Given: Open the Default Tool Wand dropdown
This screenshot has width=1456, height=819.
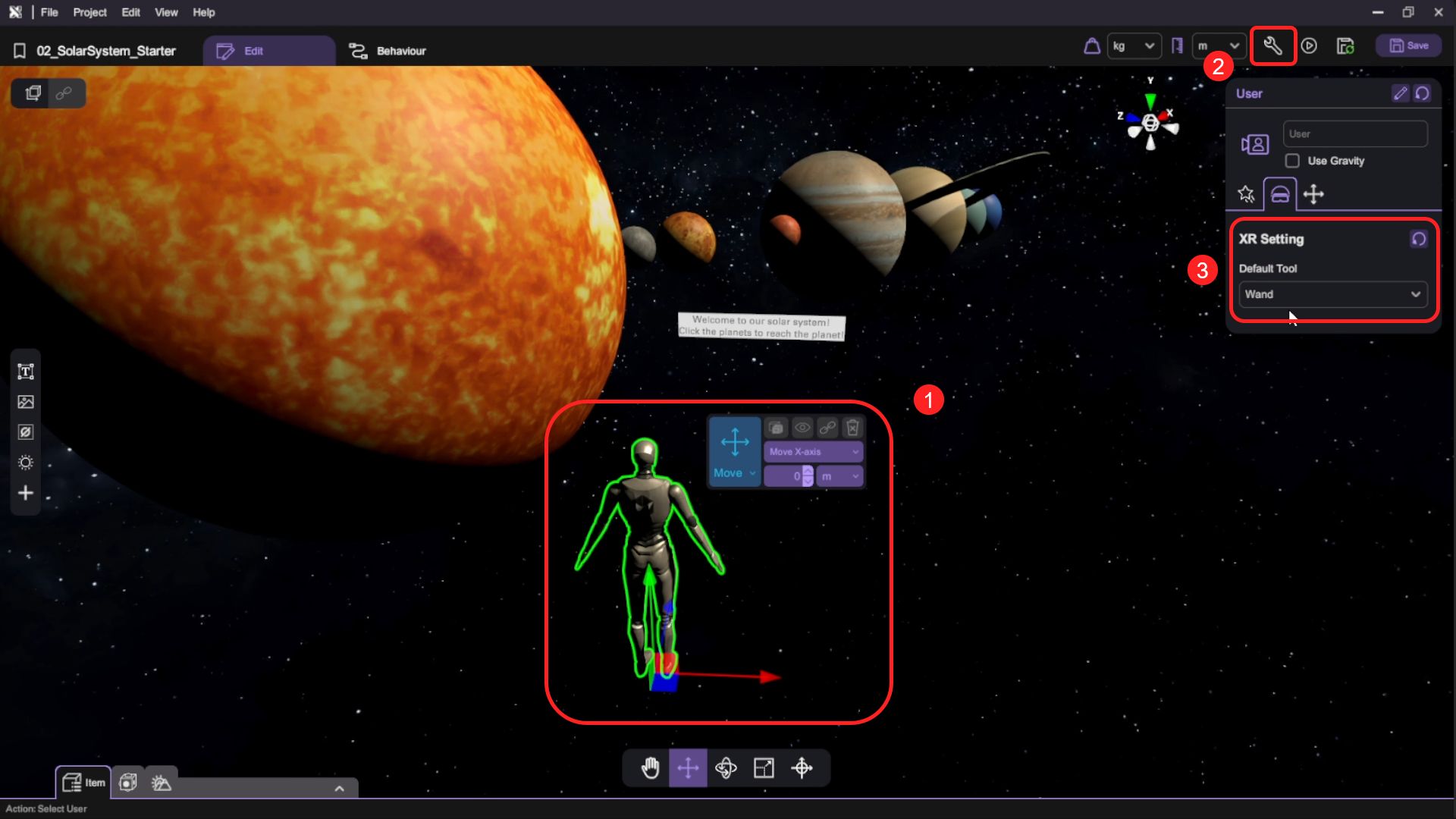Looking at the screenshot, I should (1332, 294).
